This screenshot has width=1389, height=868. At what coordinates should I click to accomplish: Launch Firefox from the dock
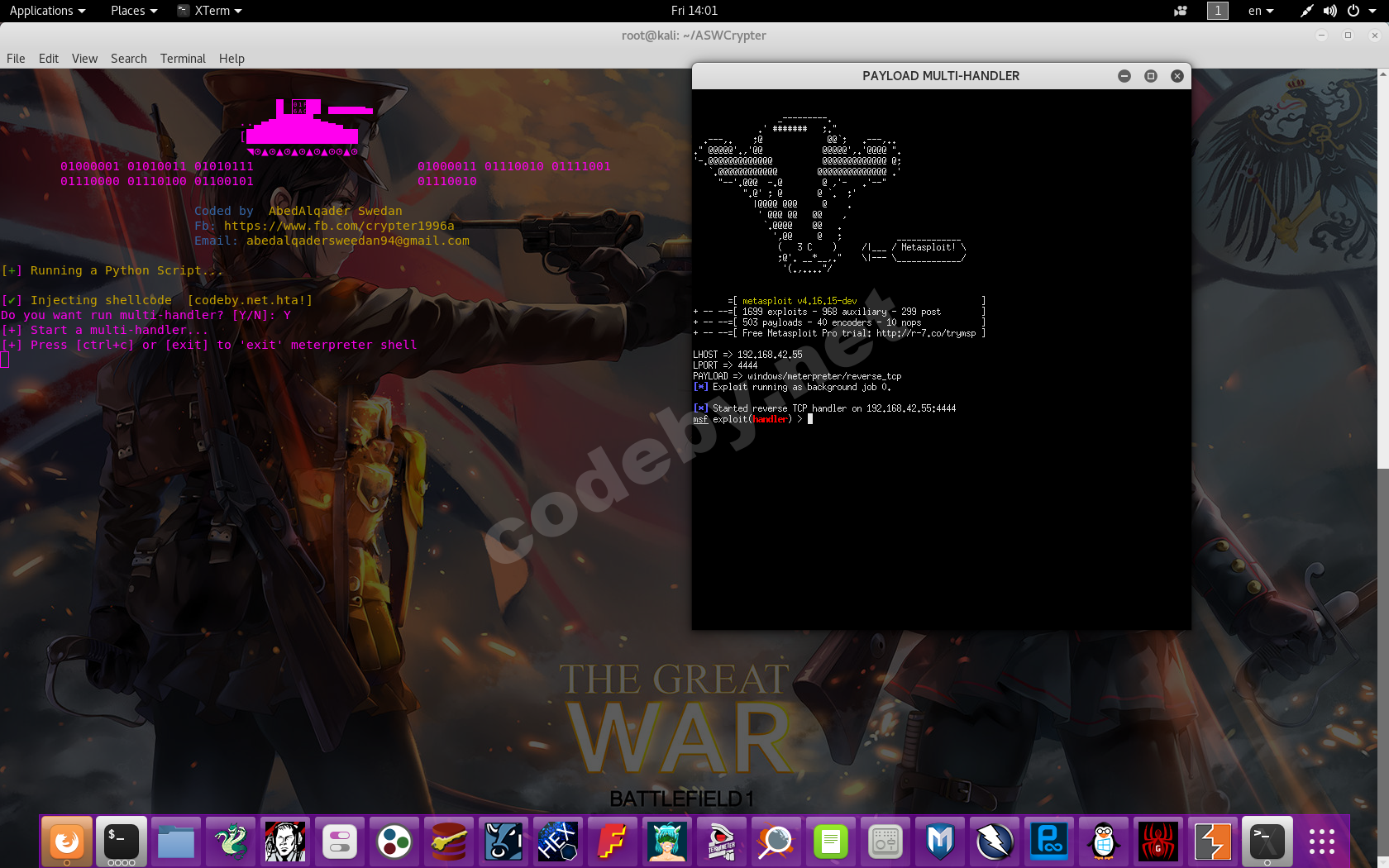pos(67,842)
